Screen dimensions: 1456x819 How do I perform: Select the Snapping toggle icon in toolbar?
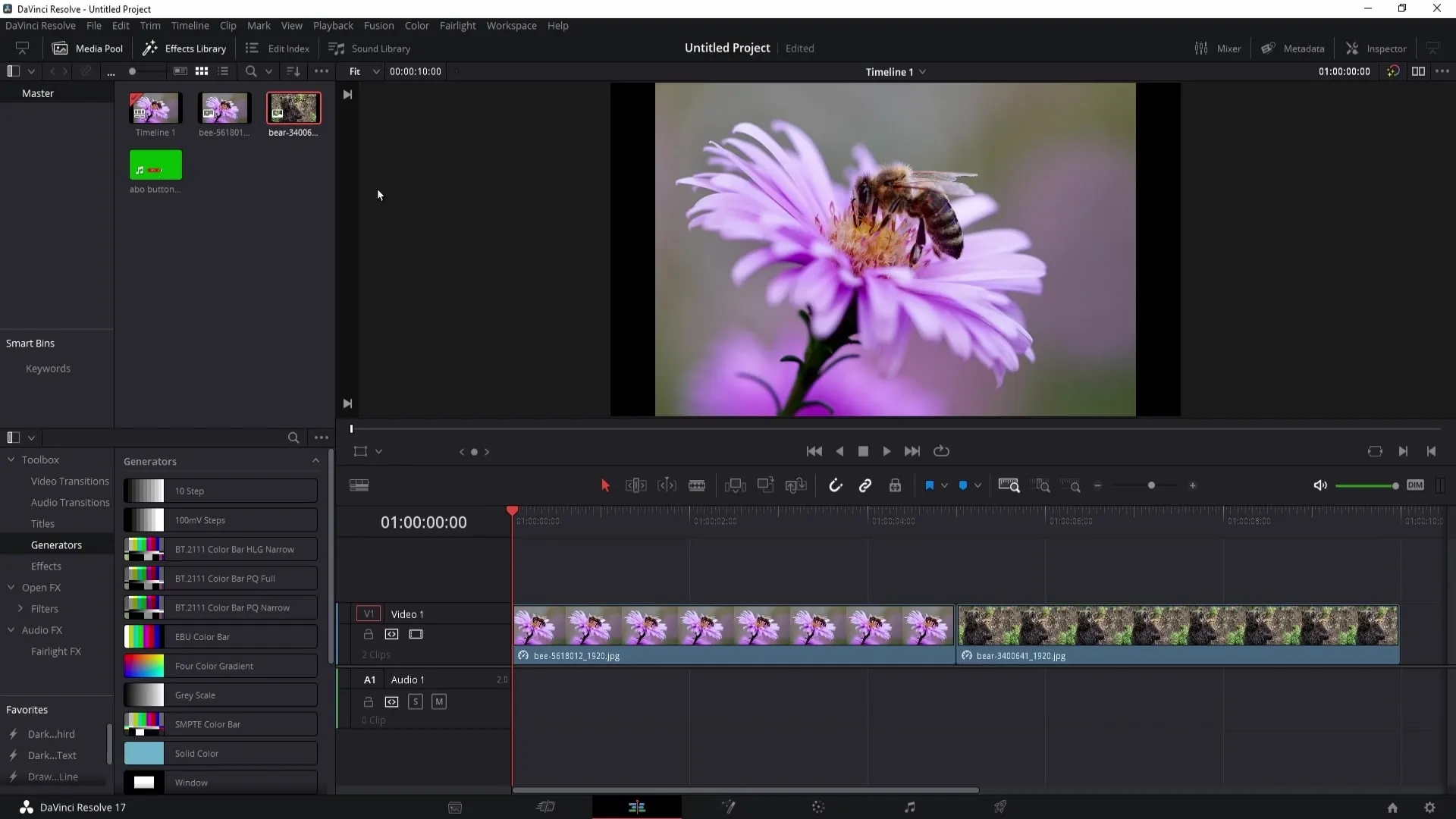pyautogui.click(x=836, y=485)
